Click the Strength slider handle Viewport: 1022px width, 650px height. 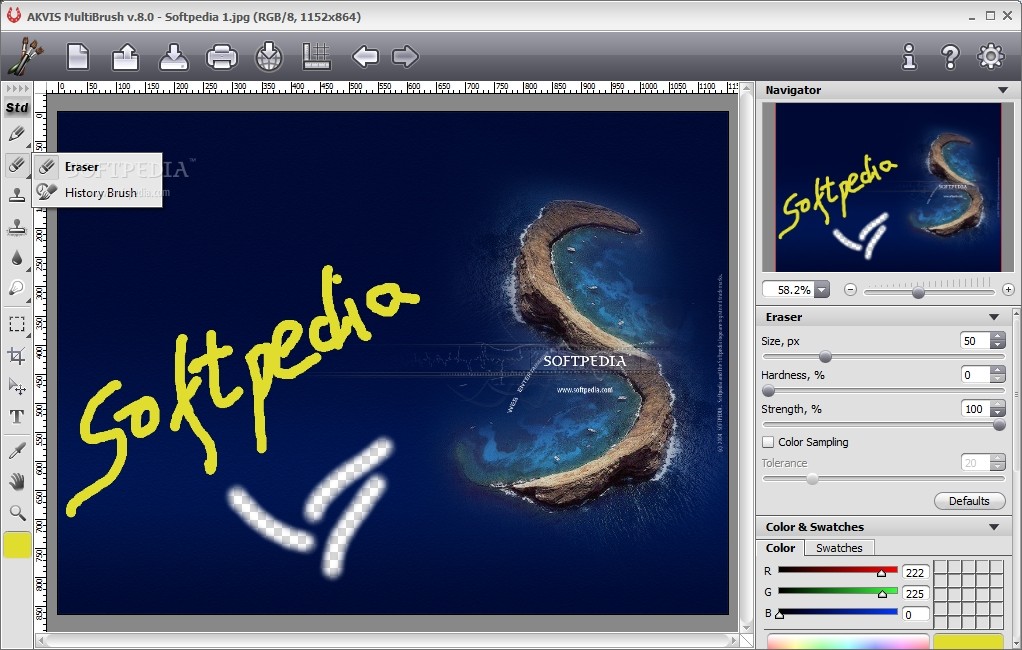[999, 424]
